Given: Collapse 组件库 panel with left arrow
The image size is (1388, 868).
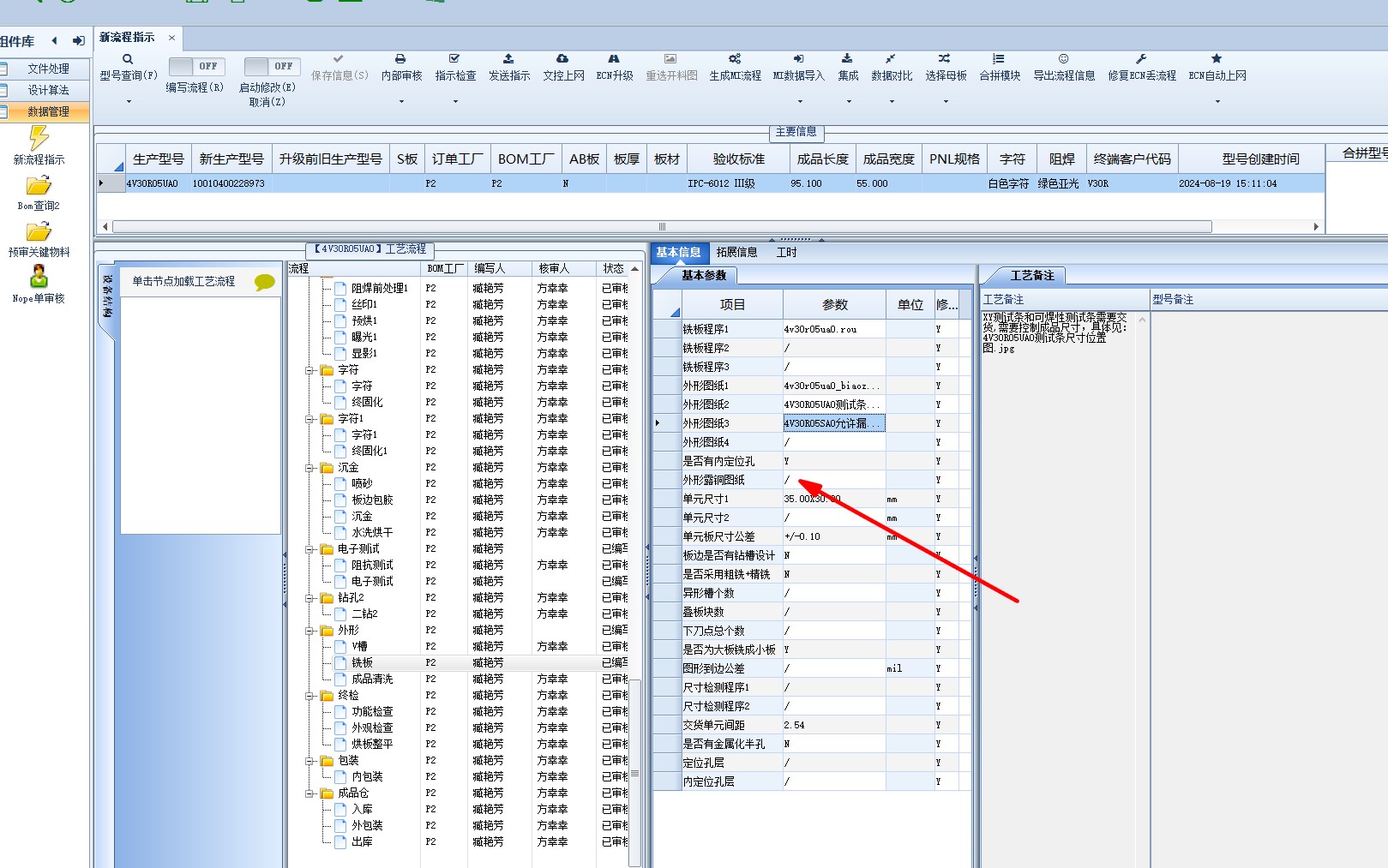Looking at the screenshot, I should click(x=55, y=40).
